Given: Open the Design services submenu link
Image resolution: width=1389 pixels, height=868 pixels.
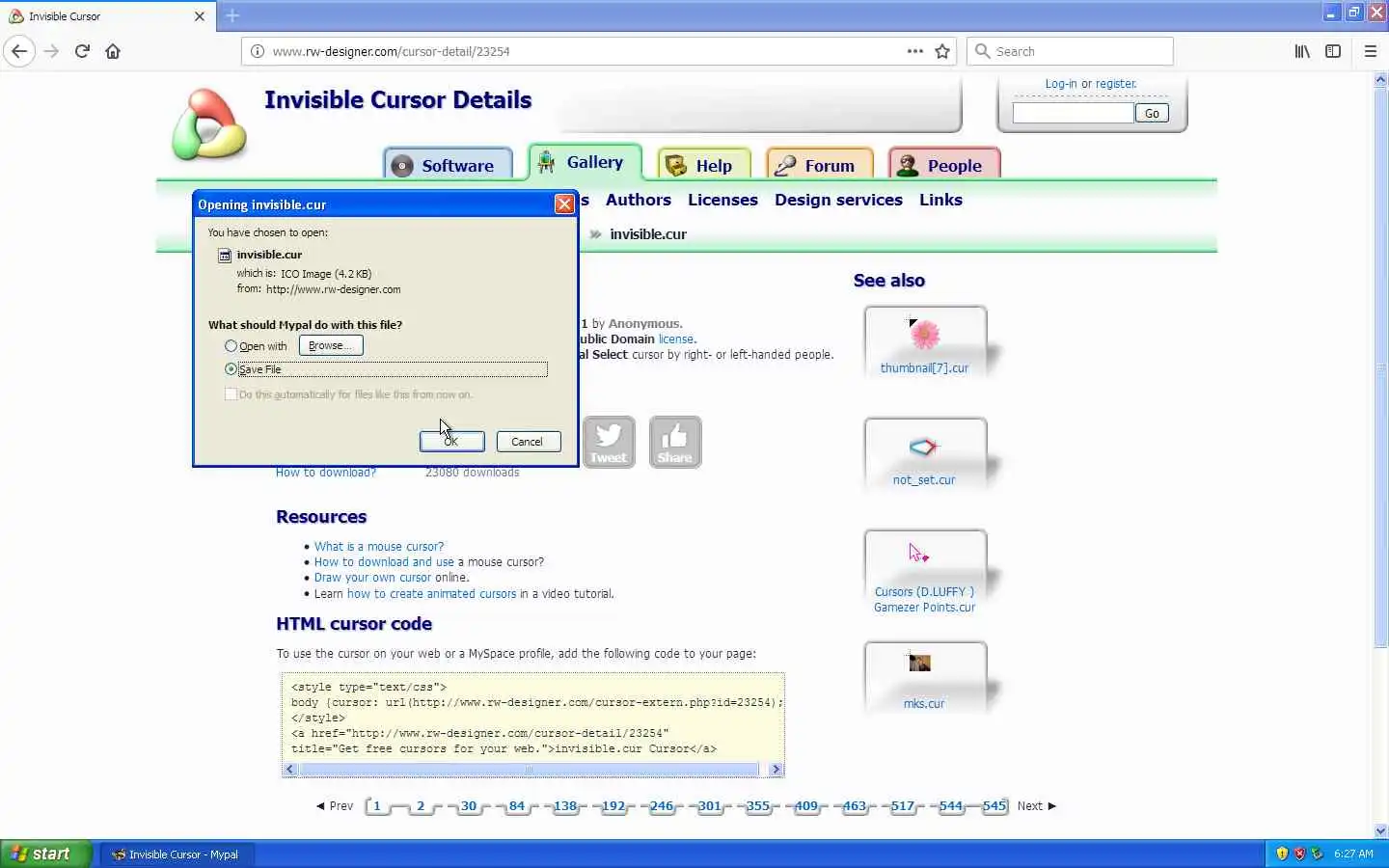Looking at the screenshot, I should click(838, 200).
